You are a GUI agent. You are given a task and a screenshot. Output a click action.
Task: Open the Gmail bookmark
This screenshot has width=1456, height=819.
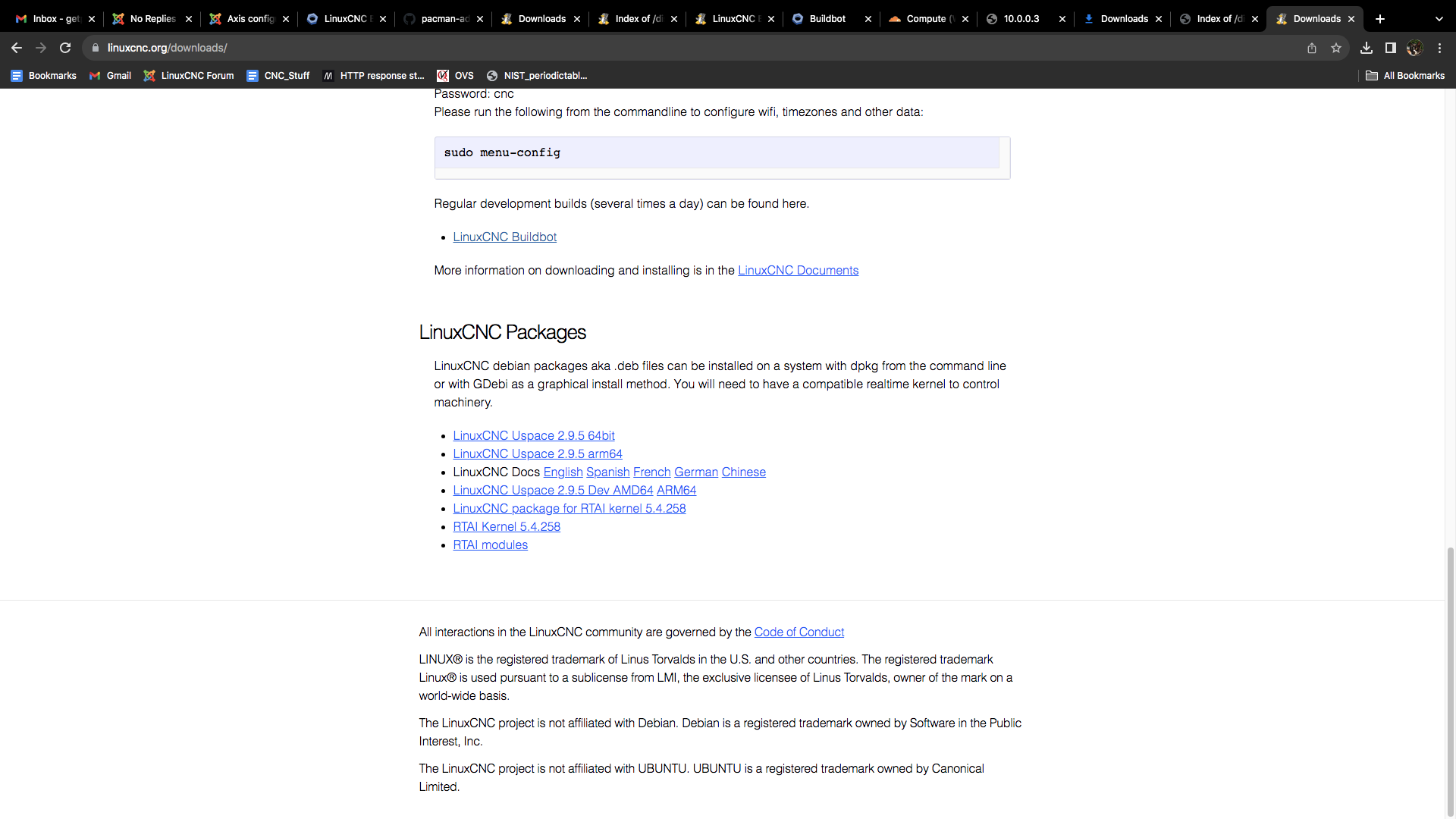pyautogui.click(x=110, y=76)
